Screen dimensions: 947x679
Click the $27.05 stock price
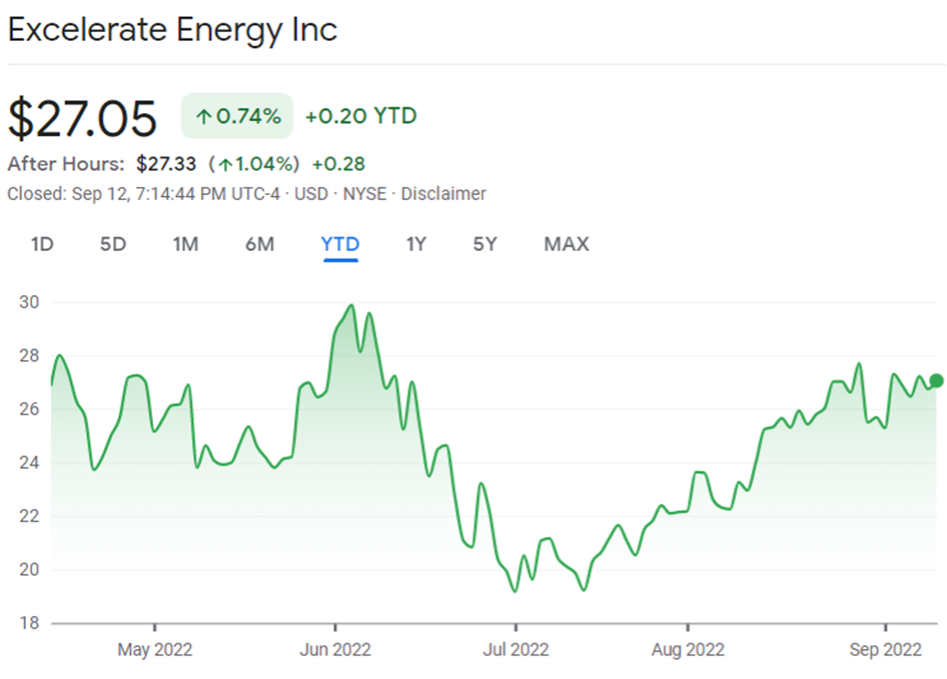coord(82,119)
